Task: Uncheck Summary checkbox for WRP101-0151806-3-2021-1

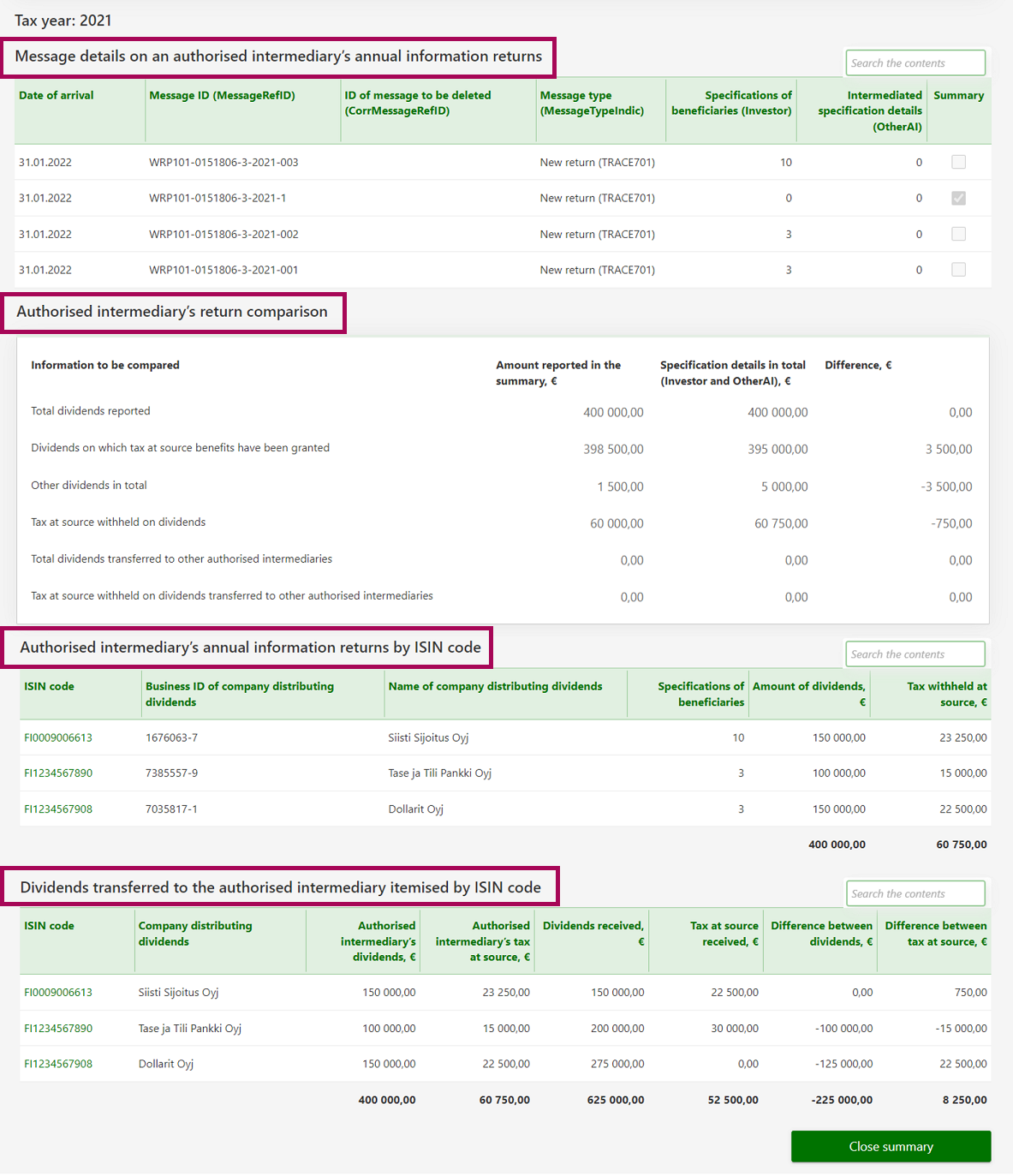Action: pyautogui.click(x=958, y=198)
